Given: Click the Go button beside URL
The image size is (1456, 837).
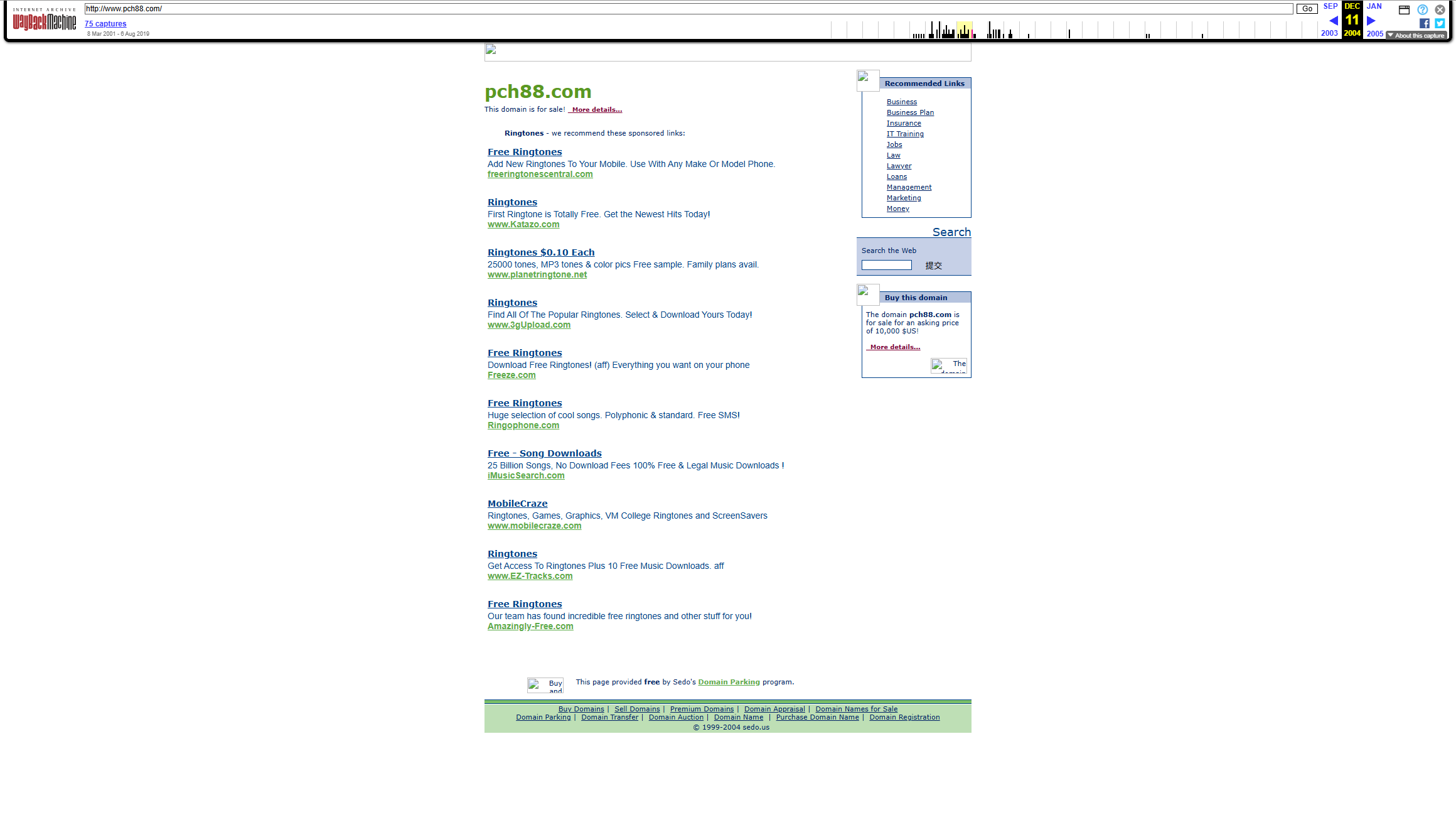Looking at the screenshot, I should [1307, 9].
